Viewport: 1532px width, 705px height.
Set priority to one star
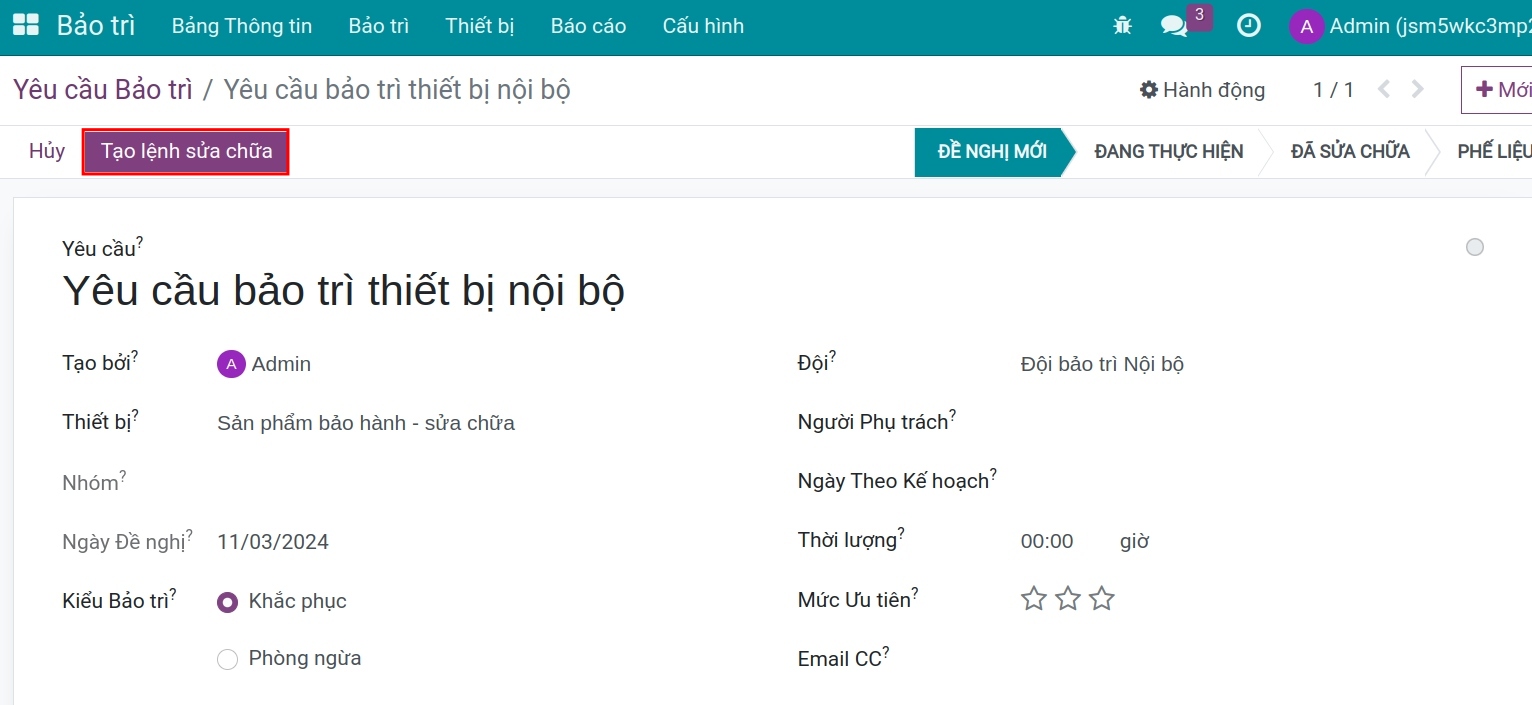click(1034, 599)
